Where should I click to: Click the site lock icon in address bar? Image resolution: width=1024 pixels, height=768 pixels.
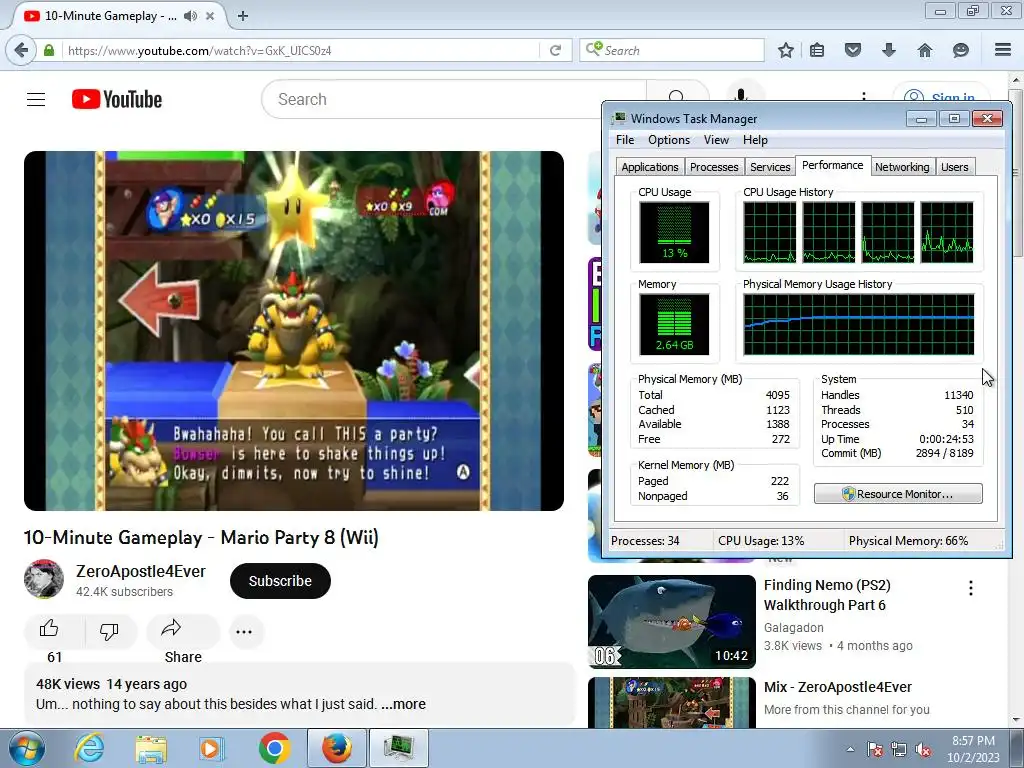[49, 50]
